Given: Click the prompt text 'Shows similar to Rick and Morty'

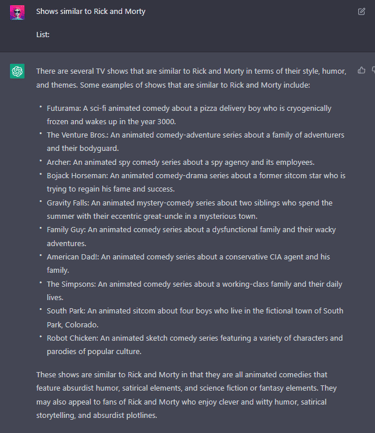Looking at the screenshot, I should [91, 11].
